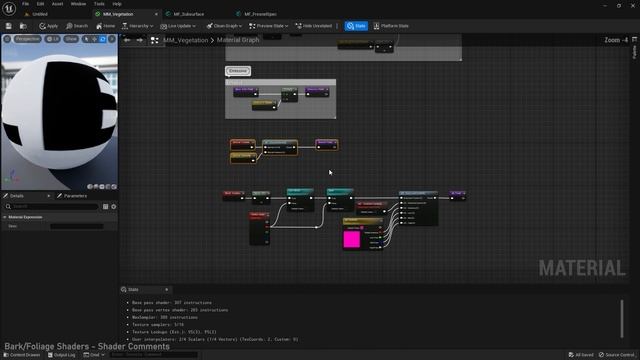This screenshot has height=360, width=640.
Task: Select the viewport translate gizmo icon
Action: point(94,39)
